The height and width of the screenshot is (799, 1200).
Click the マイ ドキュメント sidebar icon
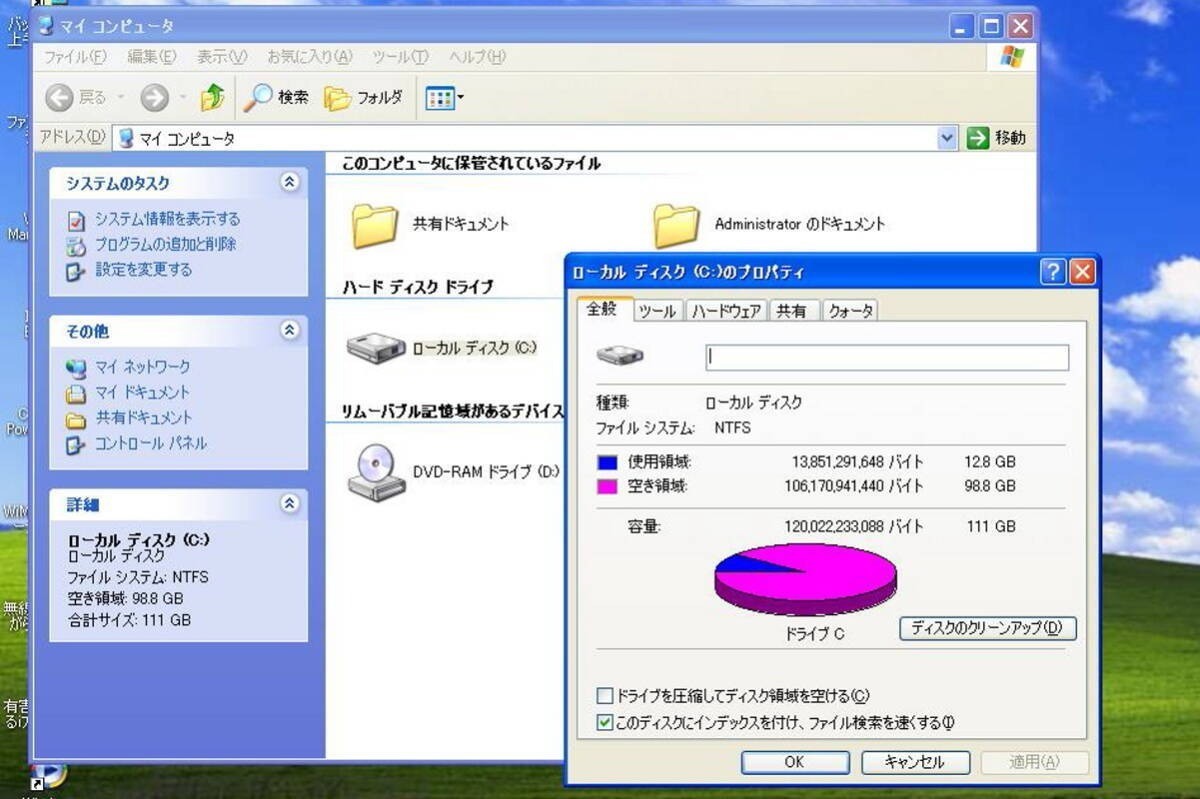[76, 393]
